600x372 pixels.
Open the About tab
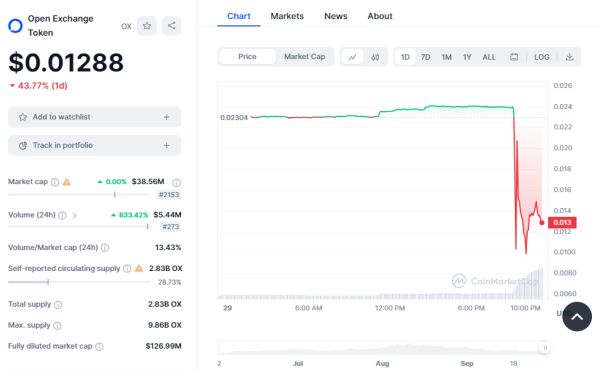click(380, 16)
